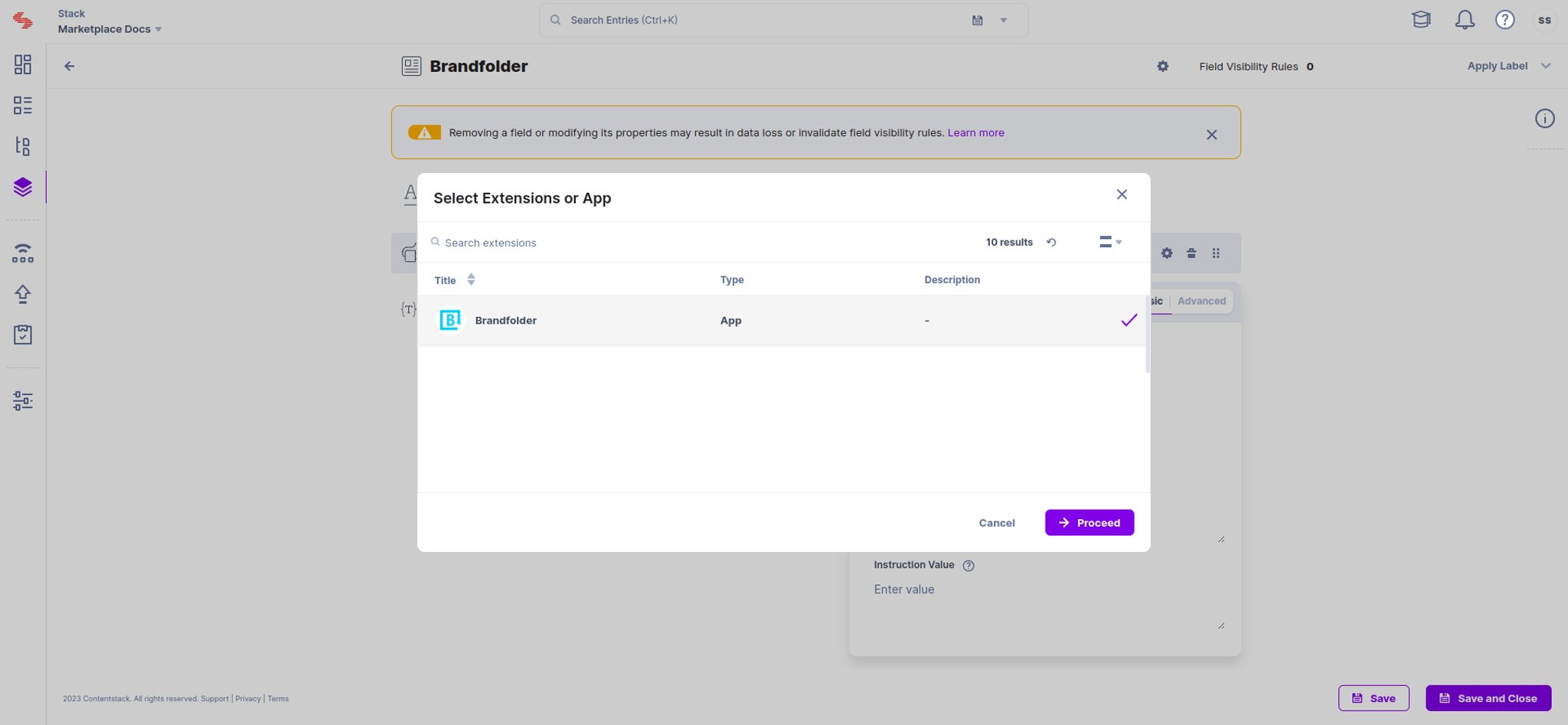Viewport: 1568px width, 725px height.
Task: Open the Publish Queue icon in sidebar
Action: pyautogui.click(x=23, y=253)
